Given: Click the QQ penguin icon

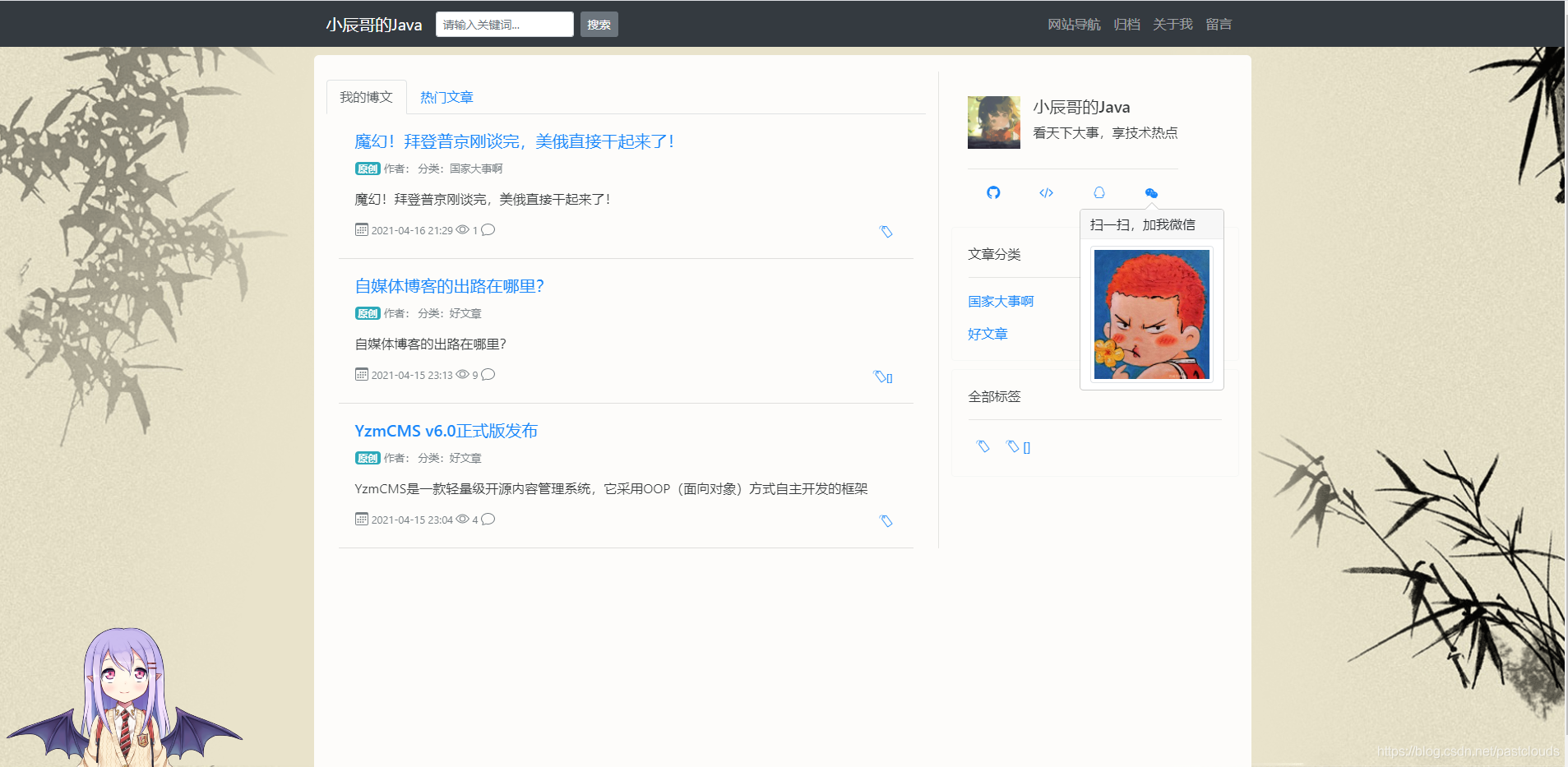Looking at the screenshot, I should coord(1099,192).
